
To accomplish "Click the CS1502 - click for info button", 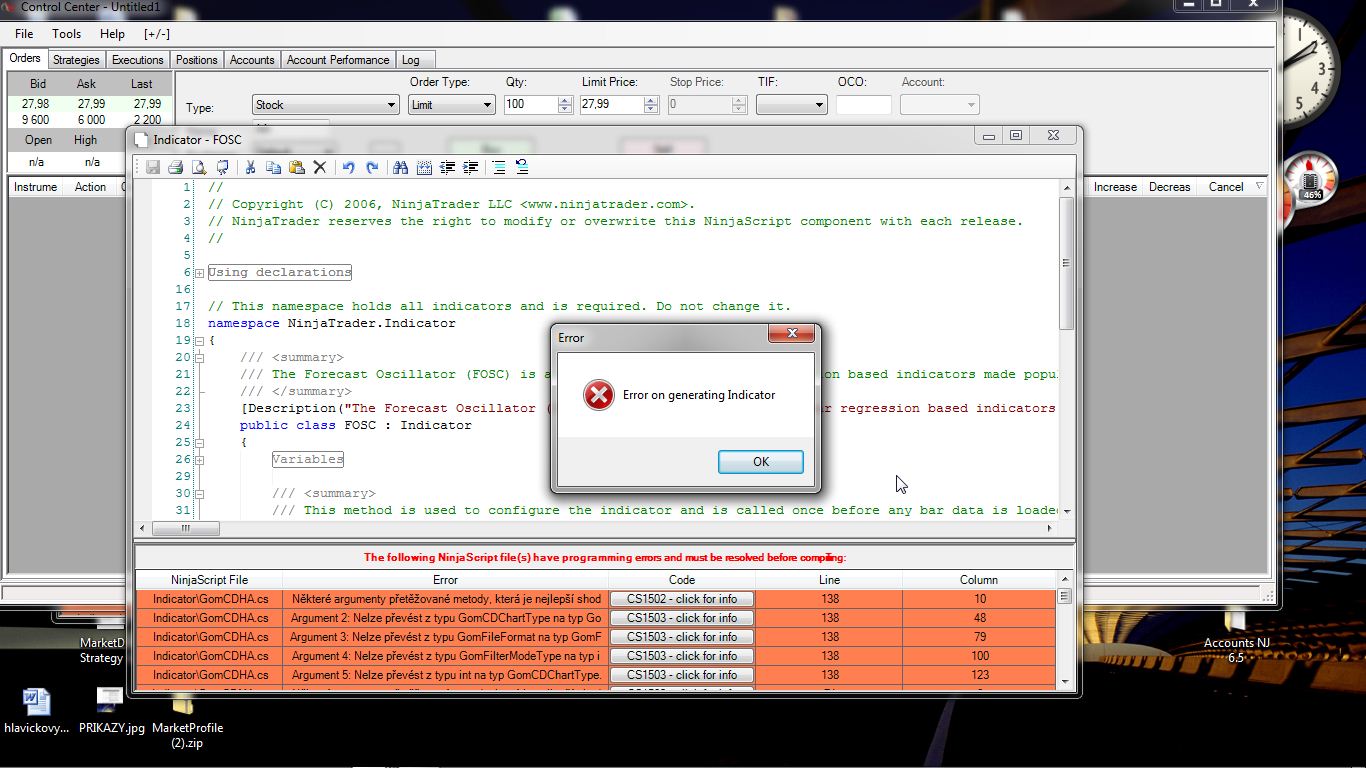I will pyautogui.click(x=682, y=599).
